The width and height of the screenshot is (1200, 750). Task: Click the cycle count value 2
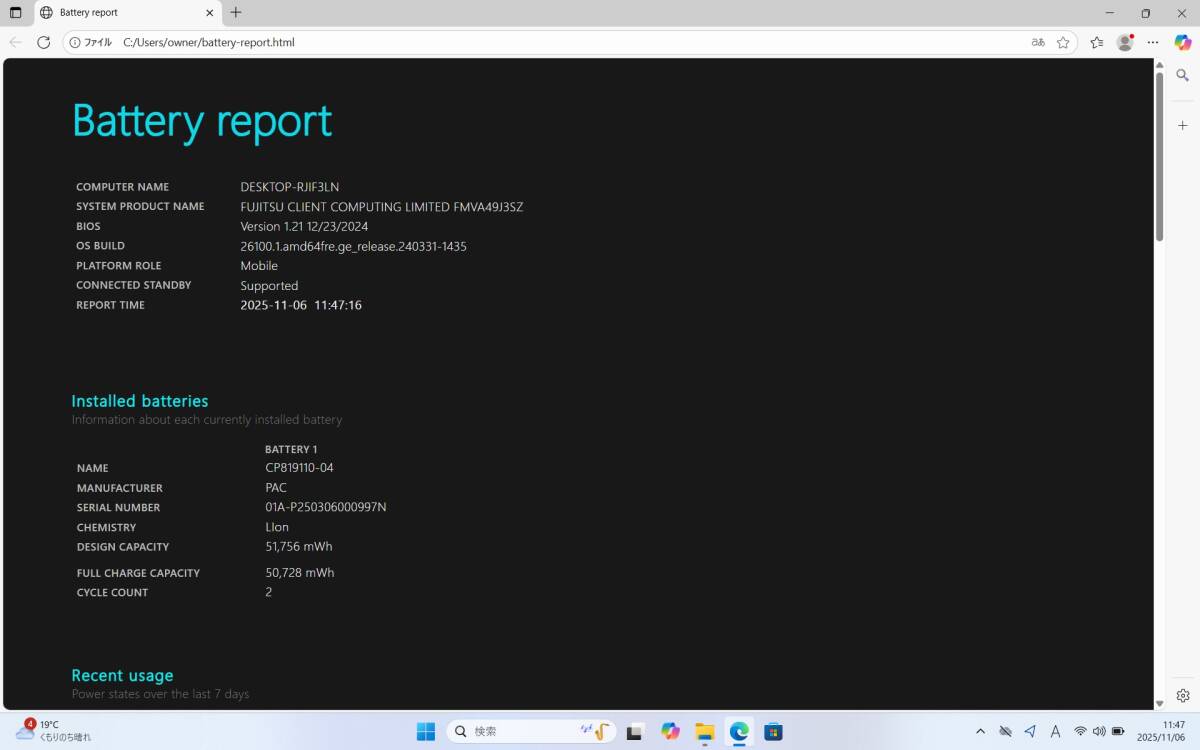tap(269, 592)
